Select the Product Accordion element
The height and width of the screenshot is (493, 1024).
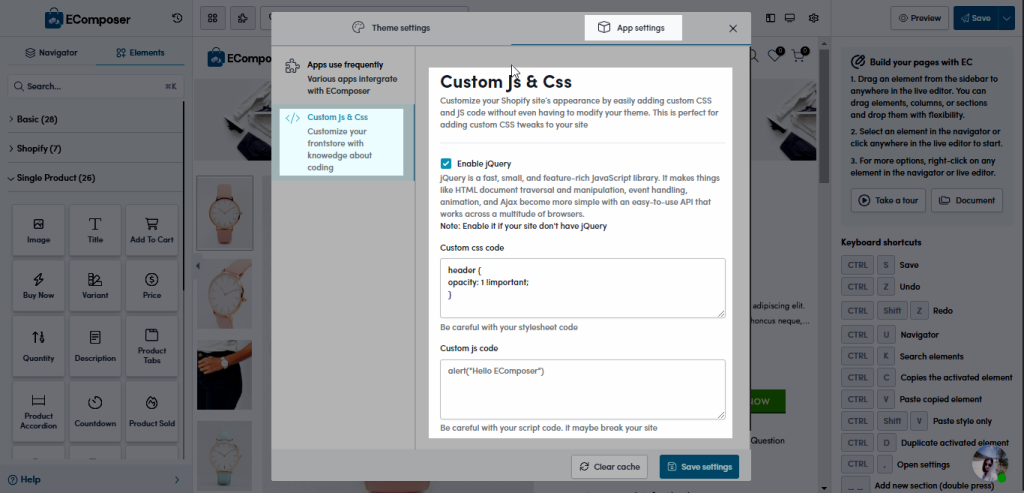pos(39,411)
